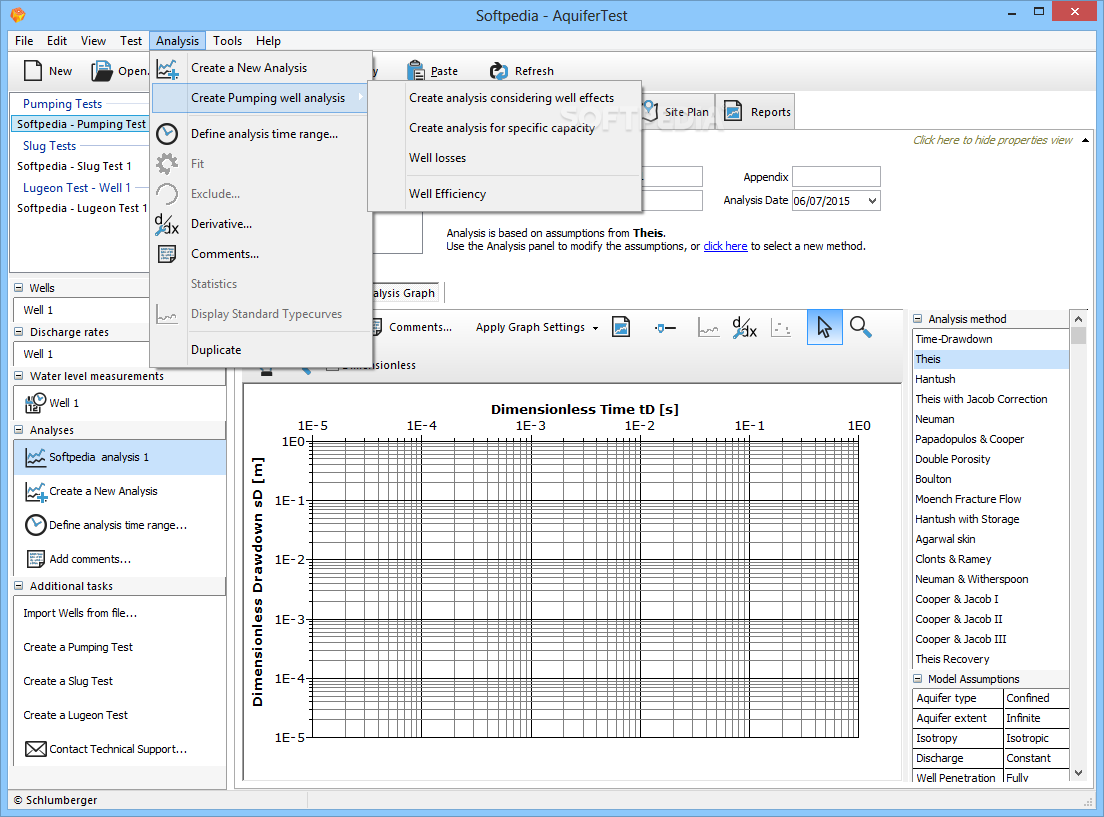Click Create a New Analysis icon in sidebar
Screen dimensions: 1104x817
tap(35, 492)
